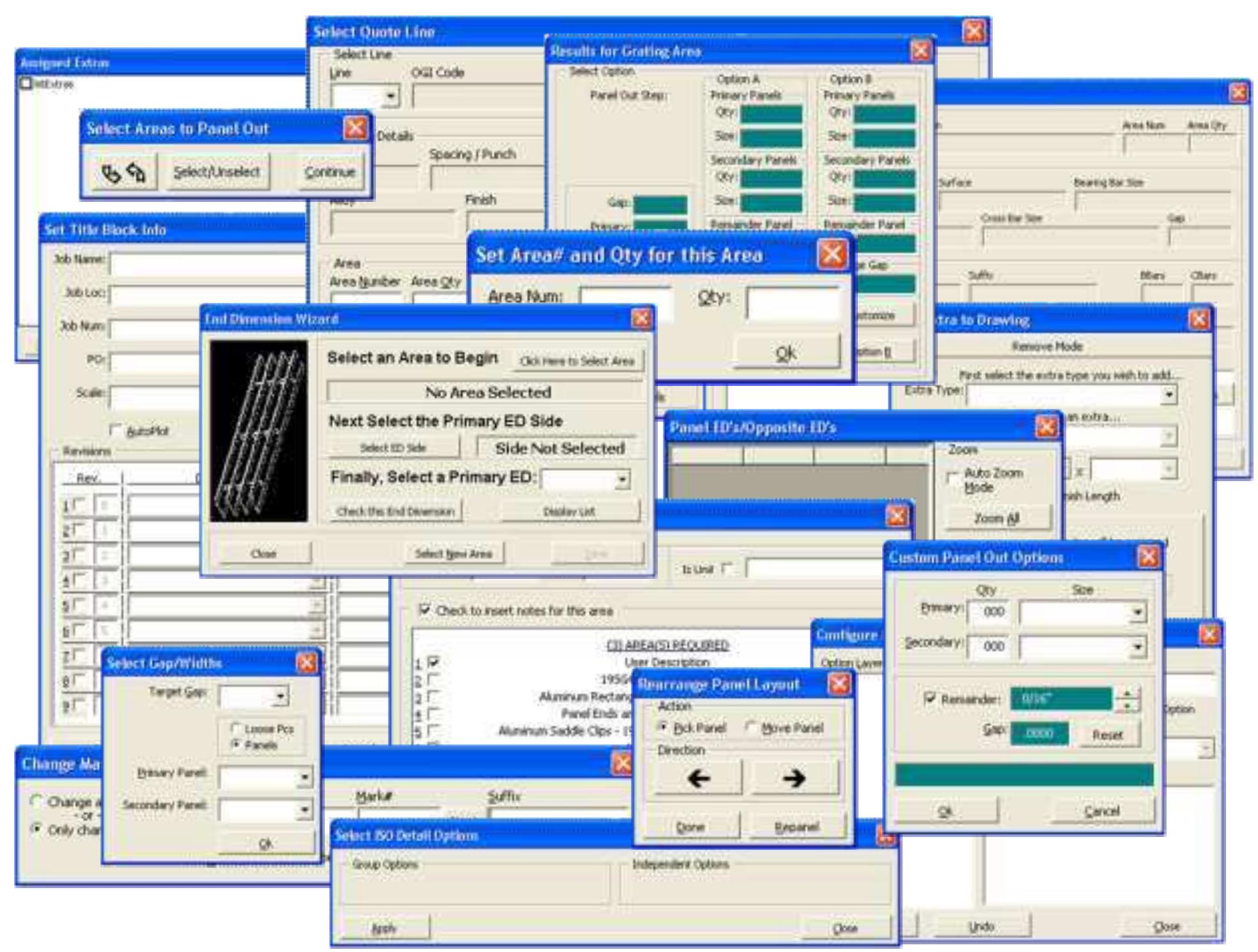
Task: Toggle the Remainder checkbox in Custom Panel Out Options
Action: coord(930,698)
